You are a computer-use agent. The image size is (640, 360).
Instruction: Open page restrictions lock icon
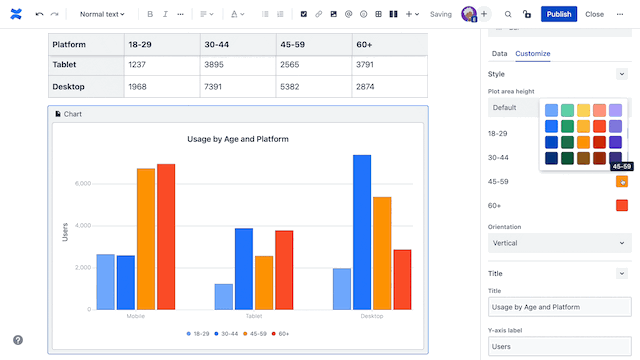pos(527,14)
